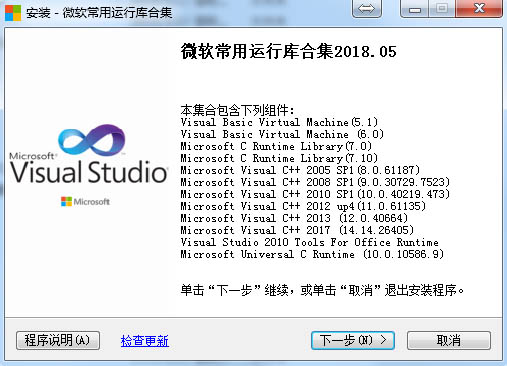
Task: Click the four-color flag icon in title bar
Action: tap(13, 13)
